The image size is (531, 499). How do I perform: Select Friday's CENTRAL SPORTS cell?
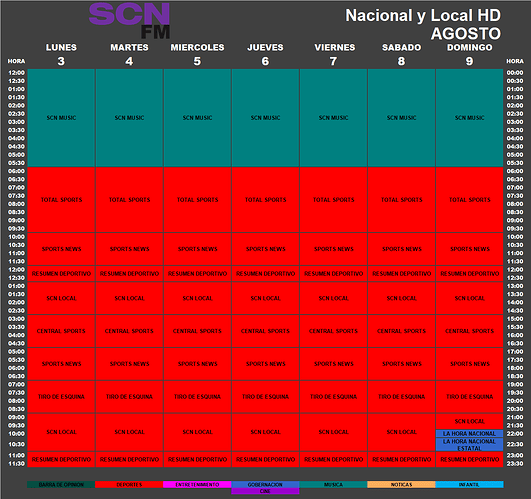[334, 331]
